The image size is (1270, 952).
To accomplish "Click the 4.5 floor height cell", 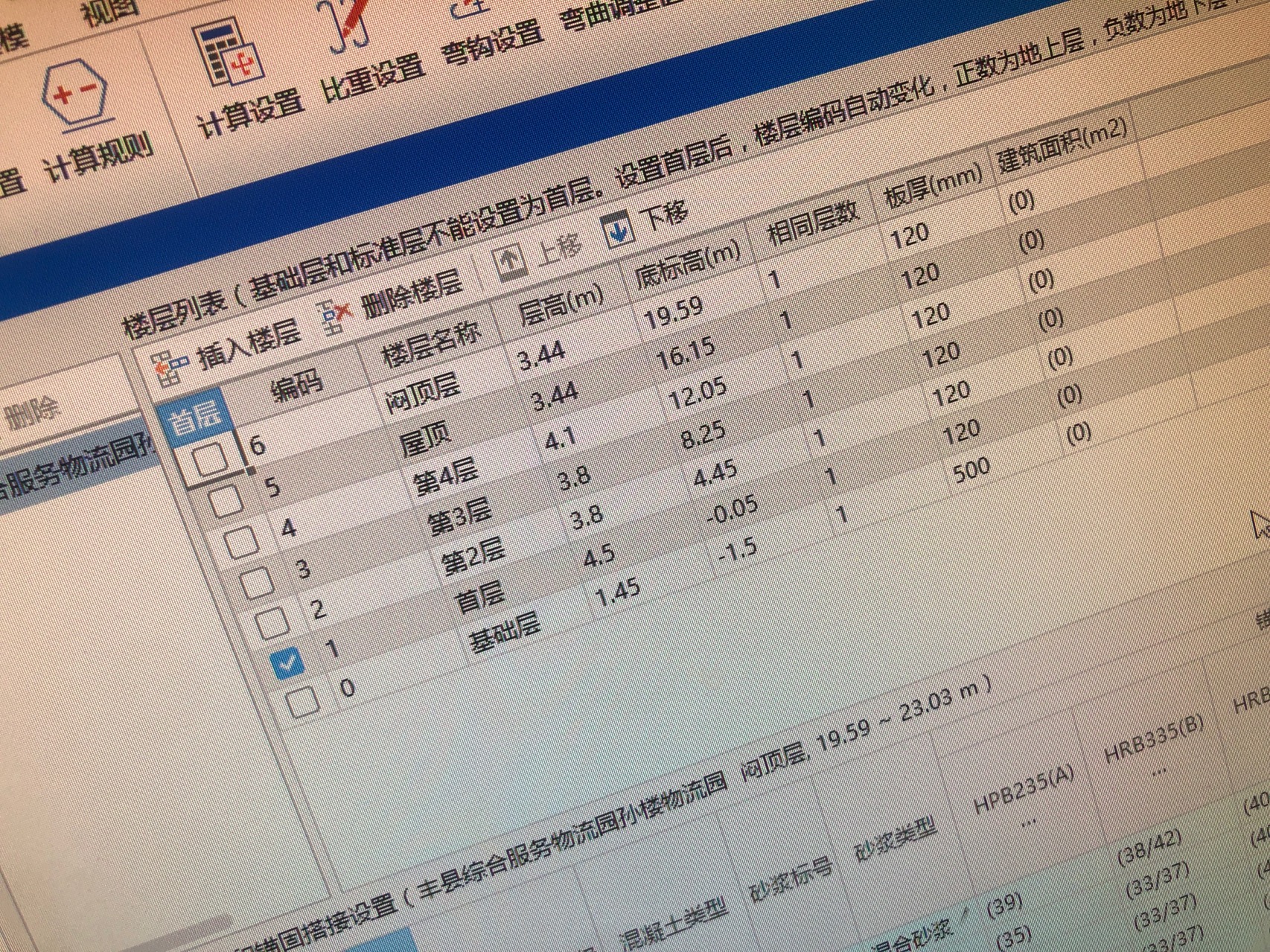I will tap(599, 555).
